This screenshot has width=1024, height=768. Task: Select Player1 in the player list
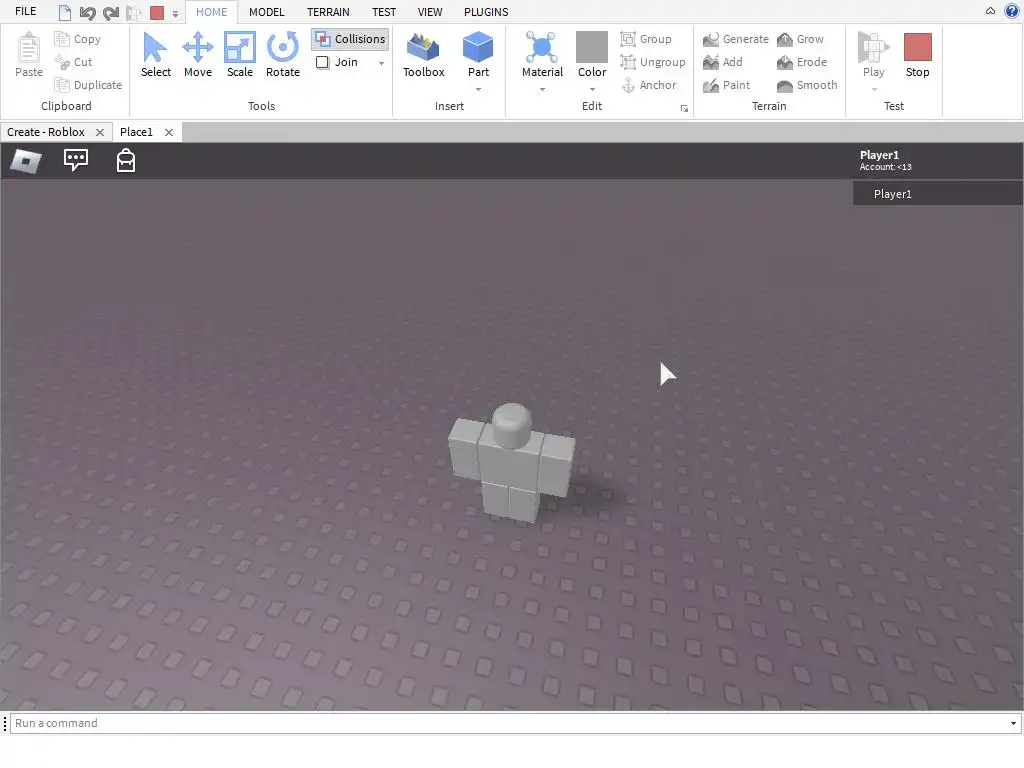pos(938,194)
